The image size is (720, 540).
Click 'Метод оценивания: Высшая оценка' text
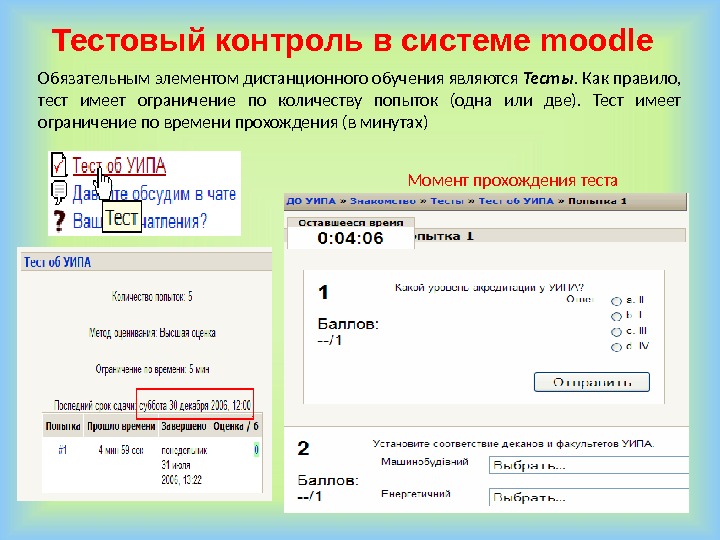pos(152,333)
